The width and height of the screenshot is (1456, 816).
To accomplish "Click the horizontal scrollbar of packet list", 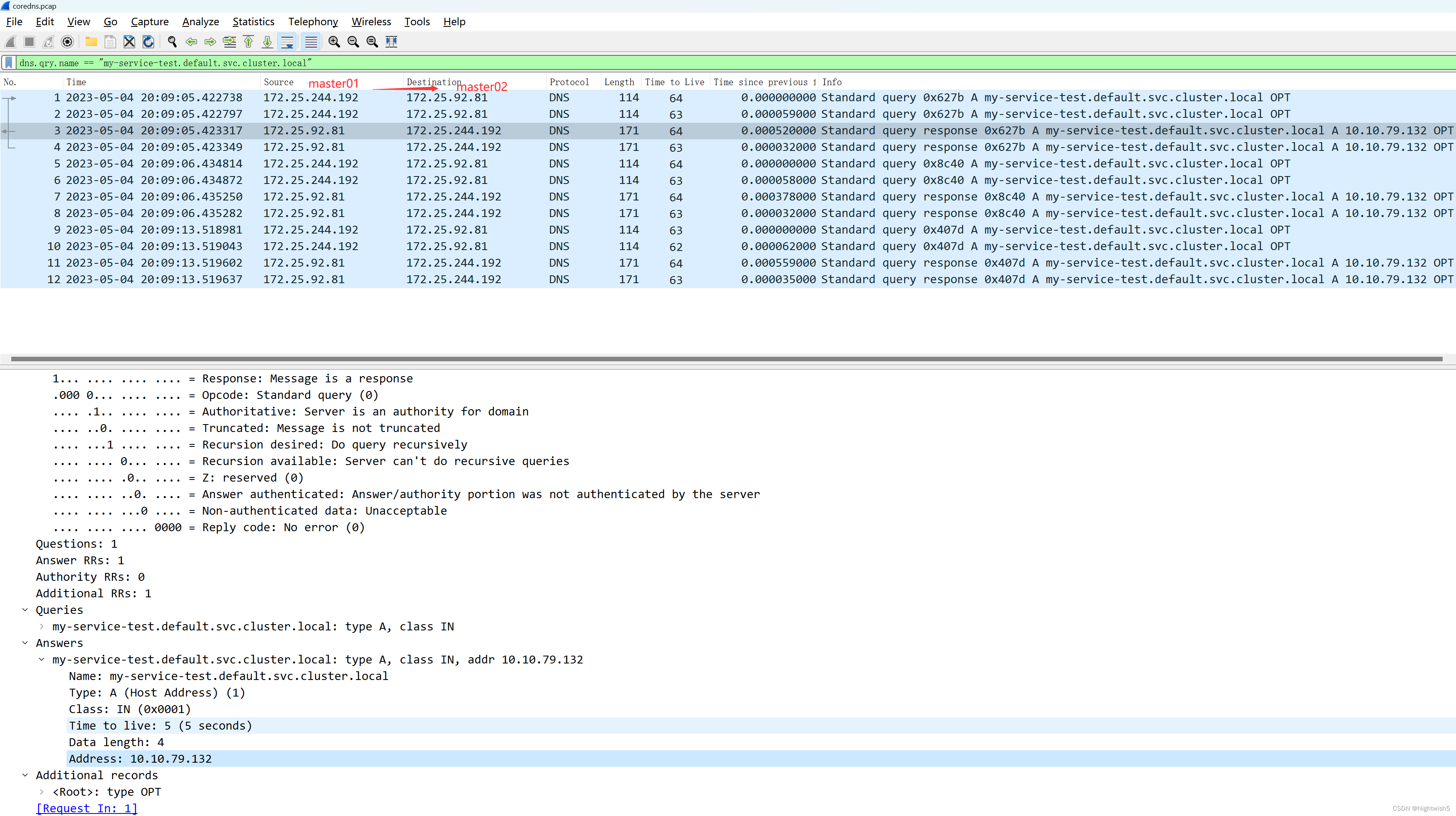I will pyautogui.click(x=726, y=358).
